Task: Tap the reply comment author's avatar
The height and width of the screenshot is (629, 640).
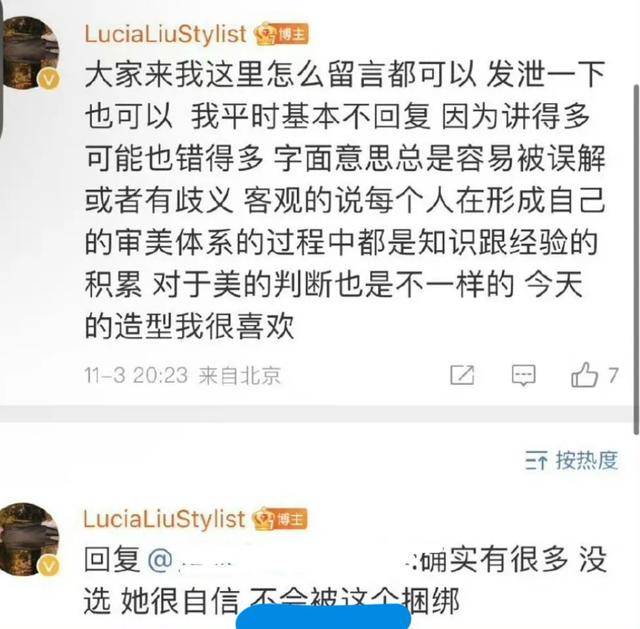Action: 31,539
